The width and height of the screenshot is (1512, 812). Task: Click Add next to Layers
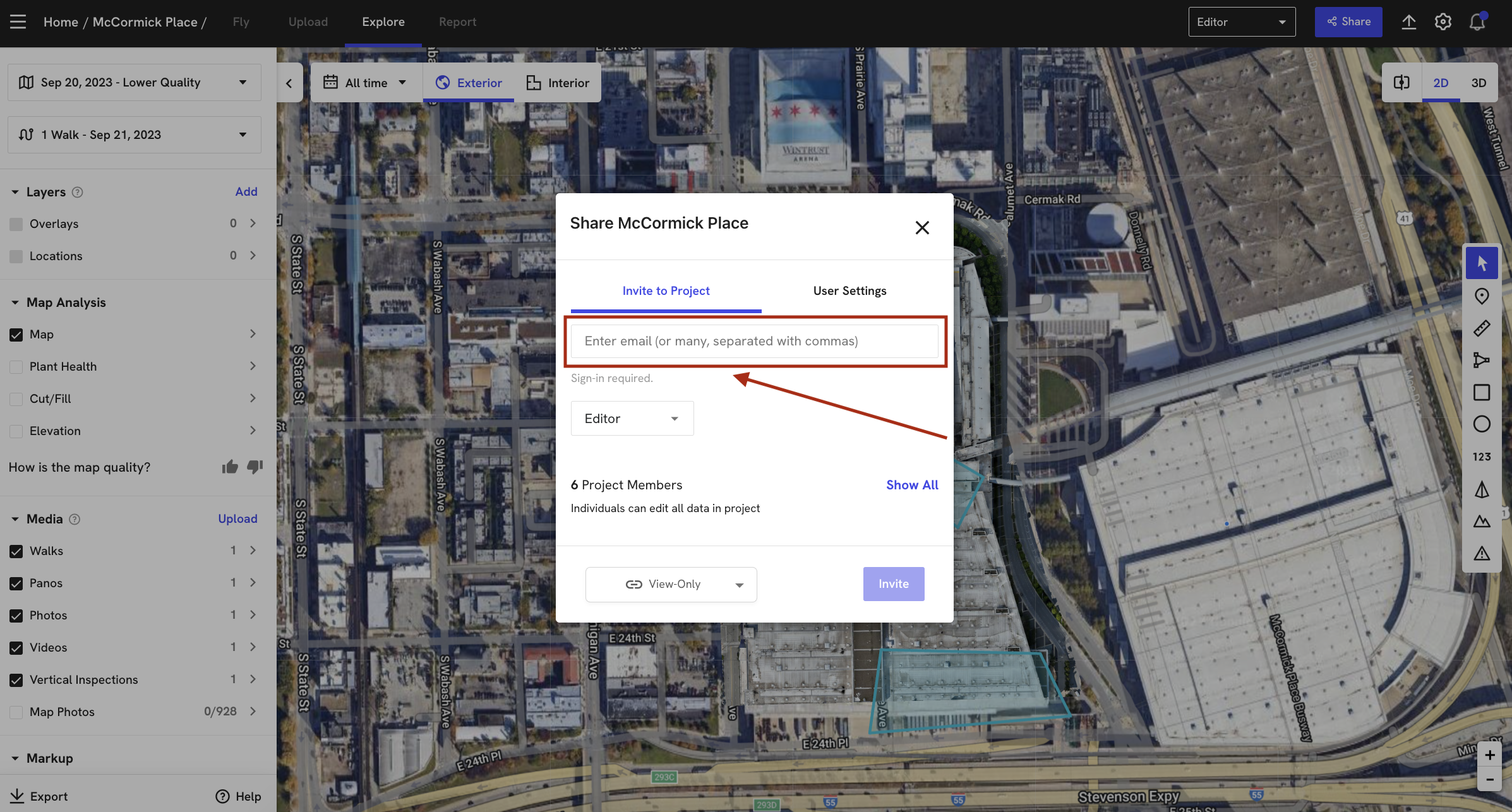tap(246, 192)
